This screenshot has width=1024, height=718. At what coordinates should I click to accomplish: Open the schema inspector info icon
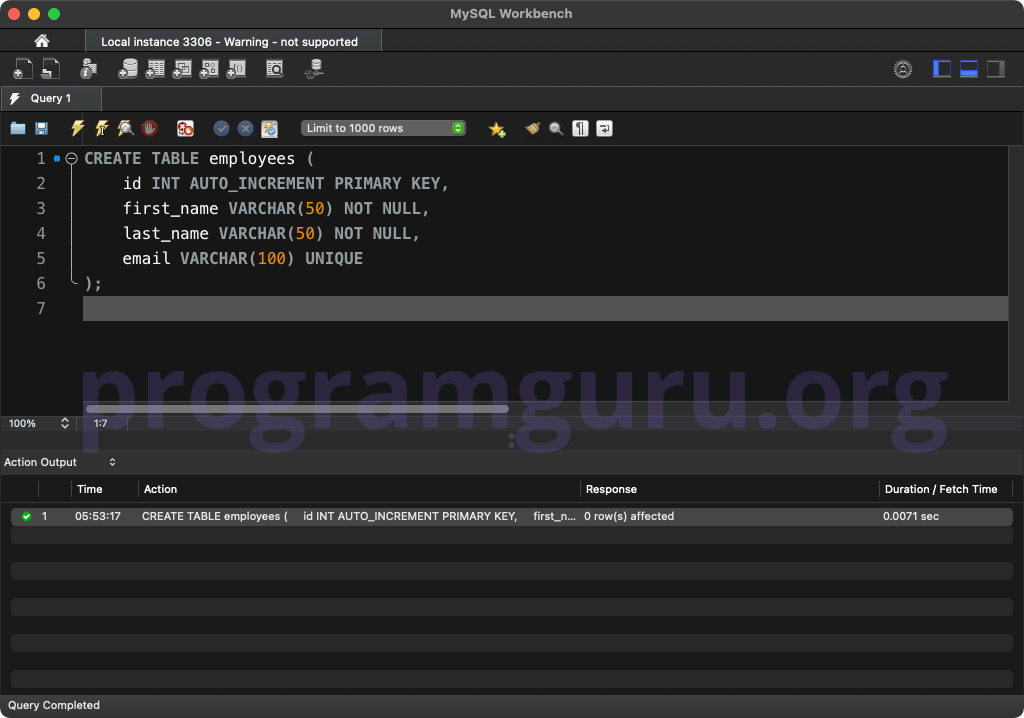[88, 69]
